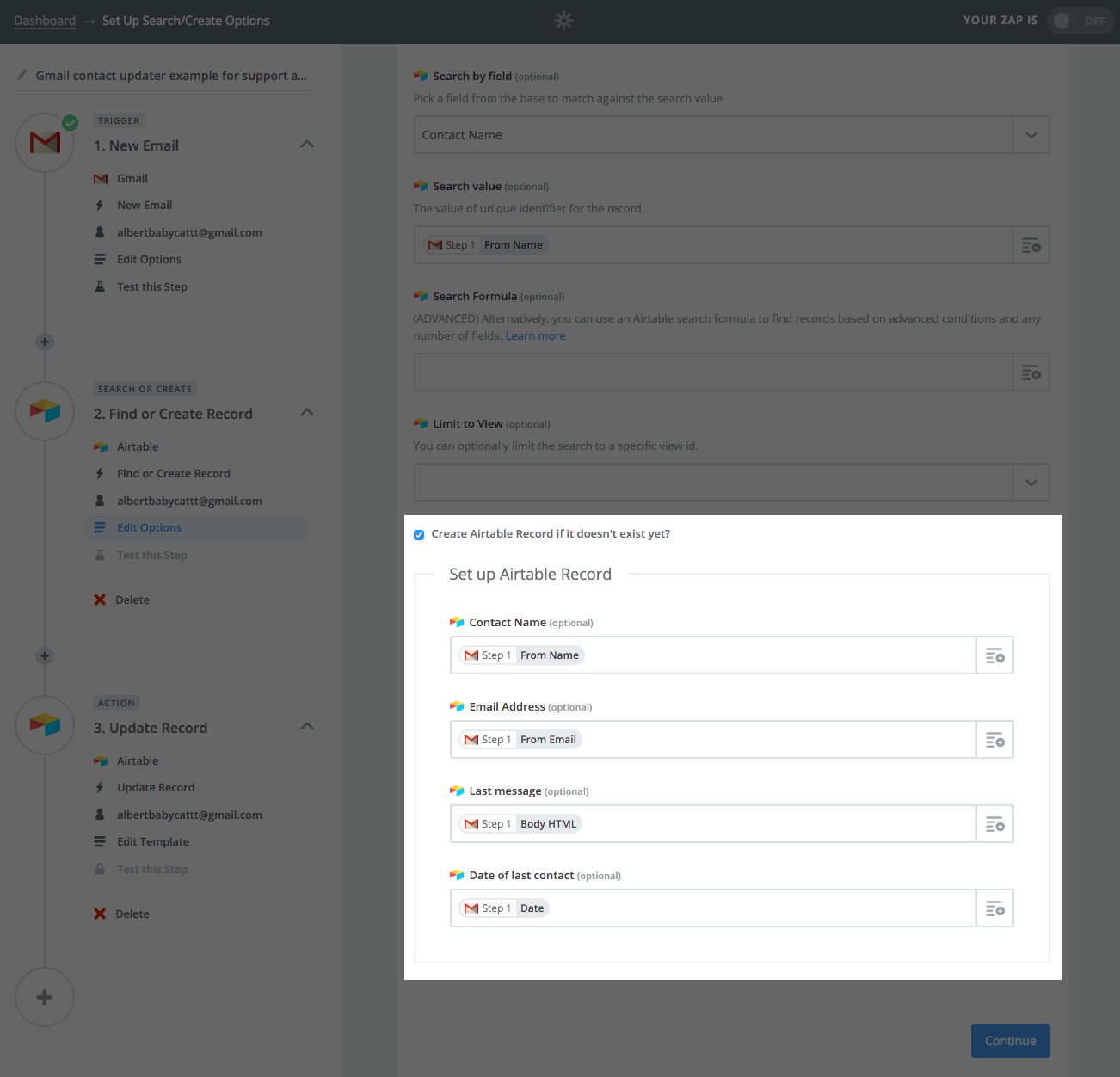This screenshot has height=1077, width=1120.
Task: Collapse the 2. Find or Create Record step
Action: pos(307,413)
